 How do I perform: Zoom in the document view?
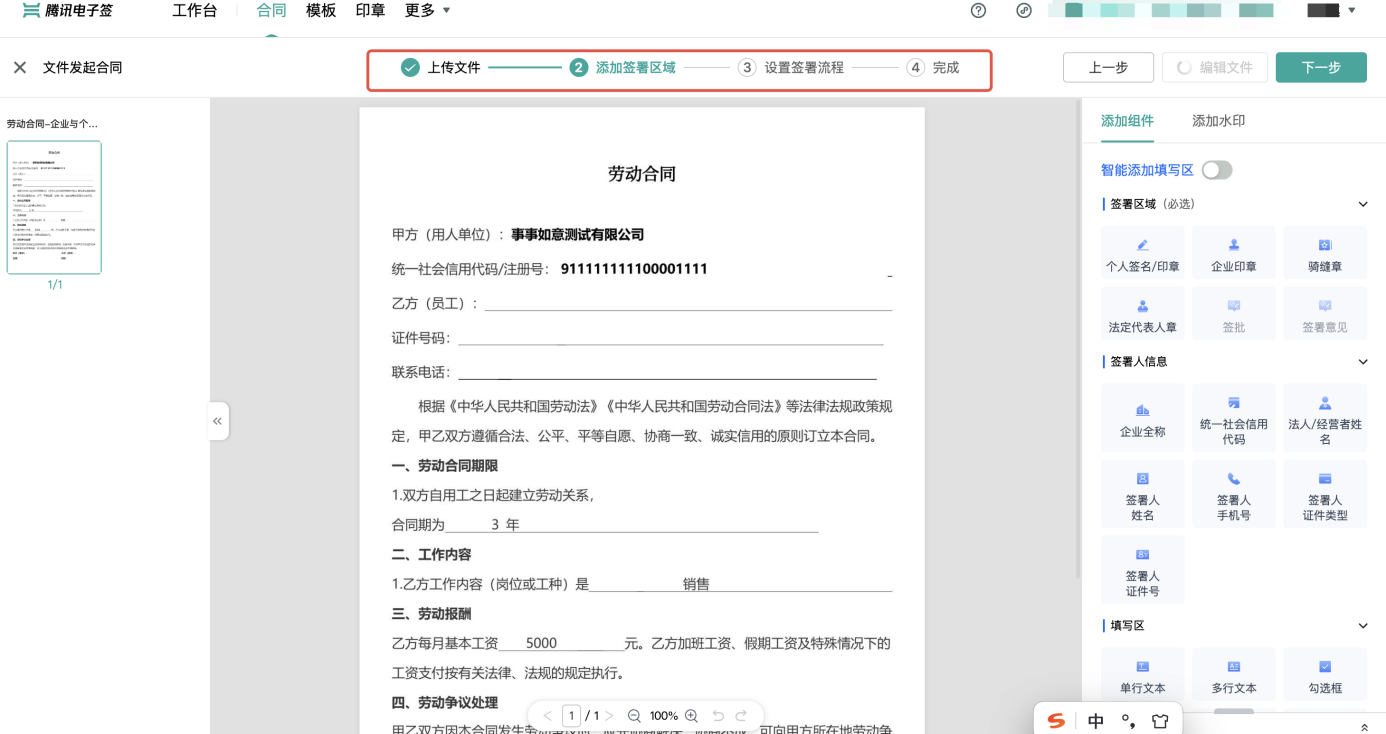pyautogui.click(x=691, y=716)
